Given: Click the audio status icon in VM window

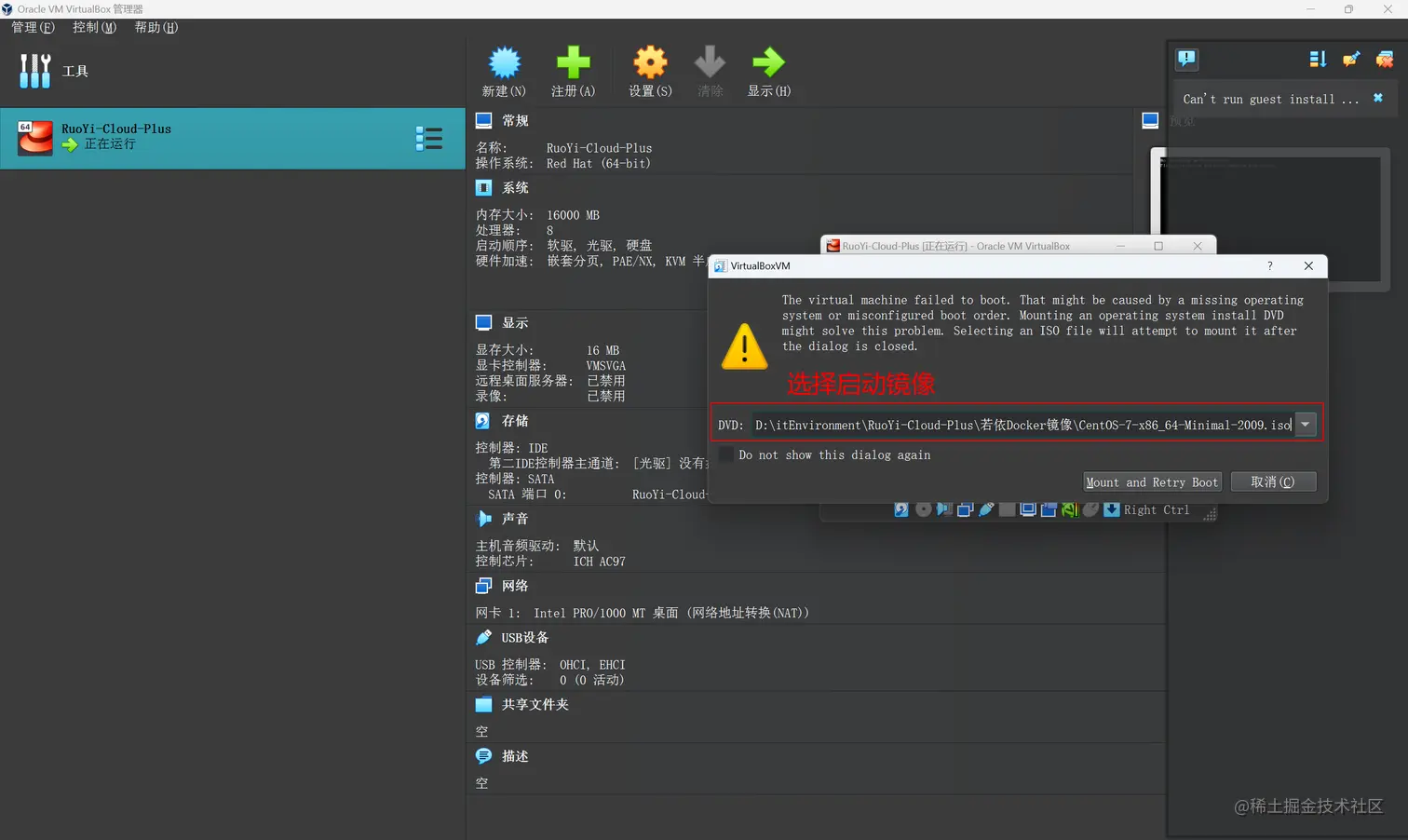Looking at the screenshot, I should tap(944, 509).
